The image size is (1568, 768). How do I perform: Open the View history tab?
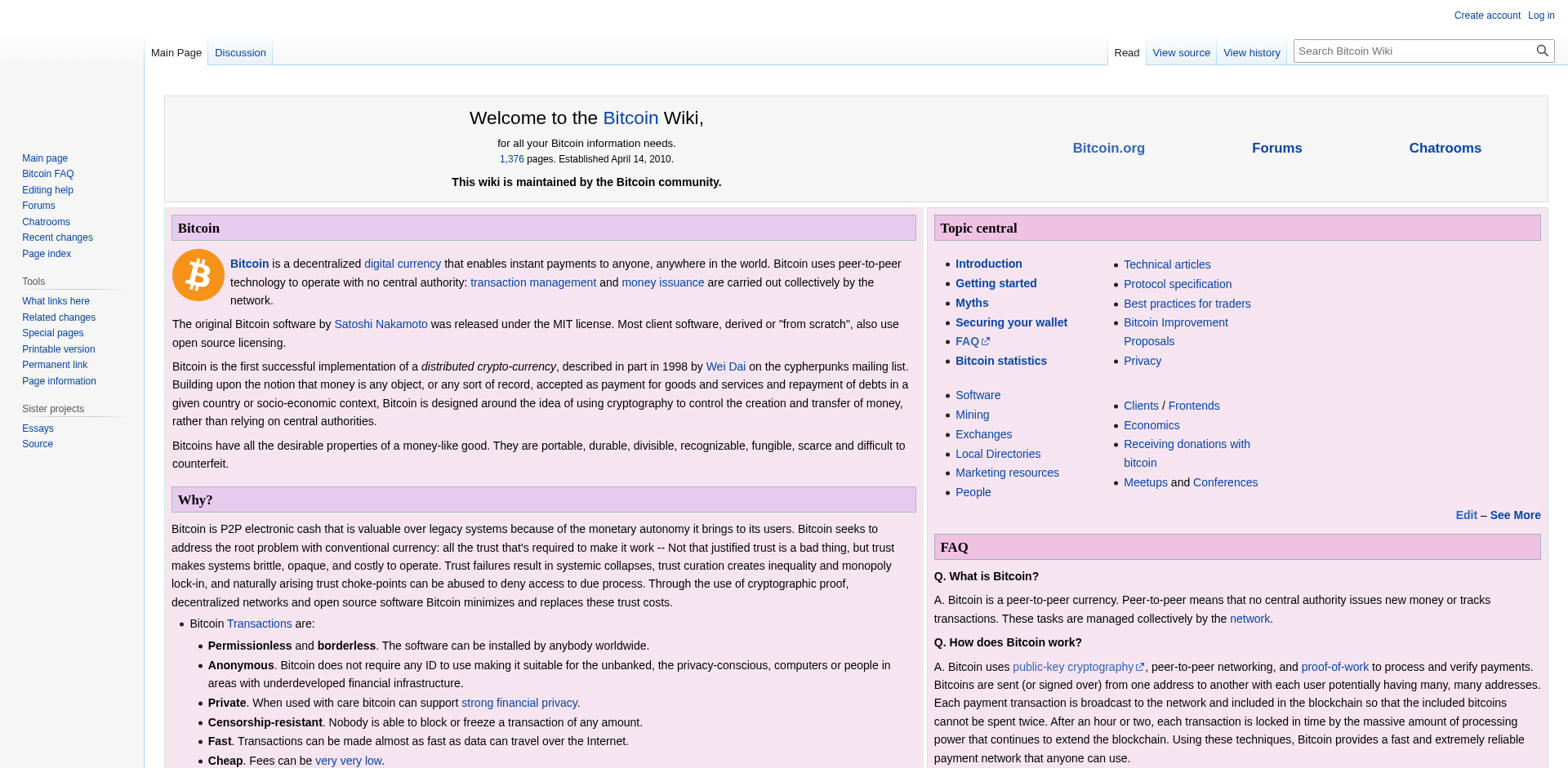[x=1252, y=53]
